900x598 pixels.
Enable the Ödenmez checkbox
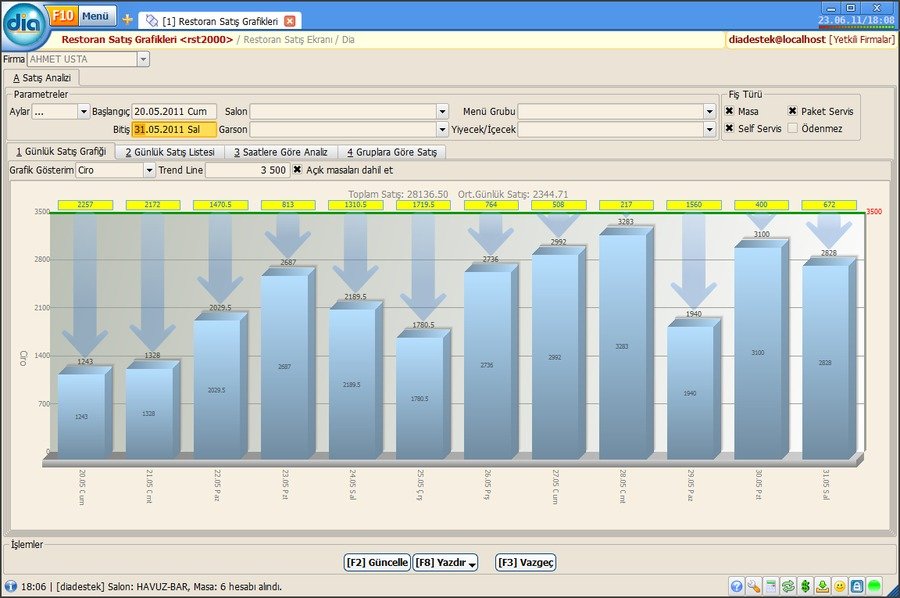[793, 128]
